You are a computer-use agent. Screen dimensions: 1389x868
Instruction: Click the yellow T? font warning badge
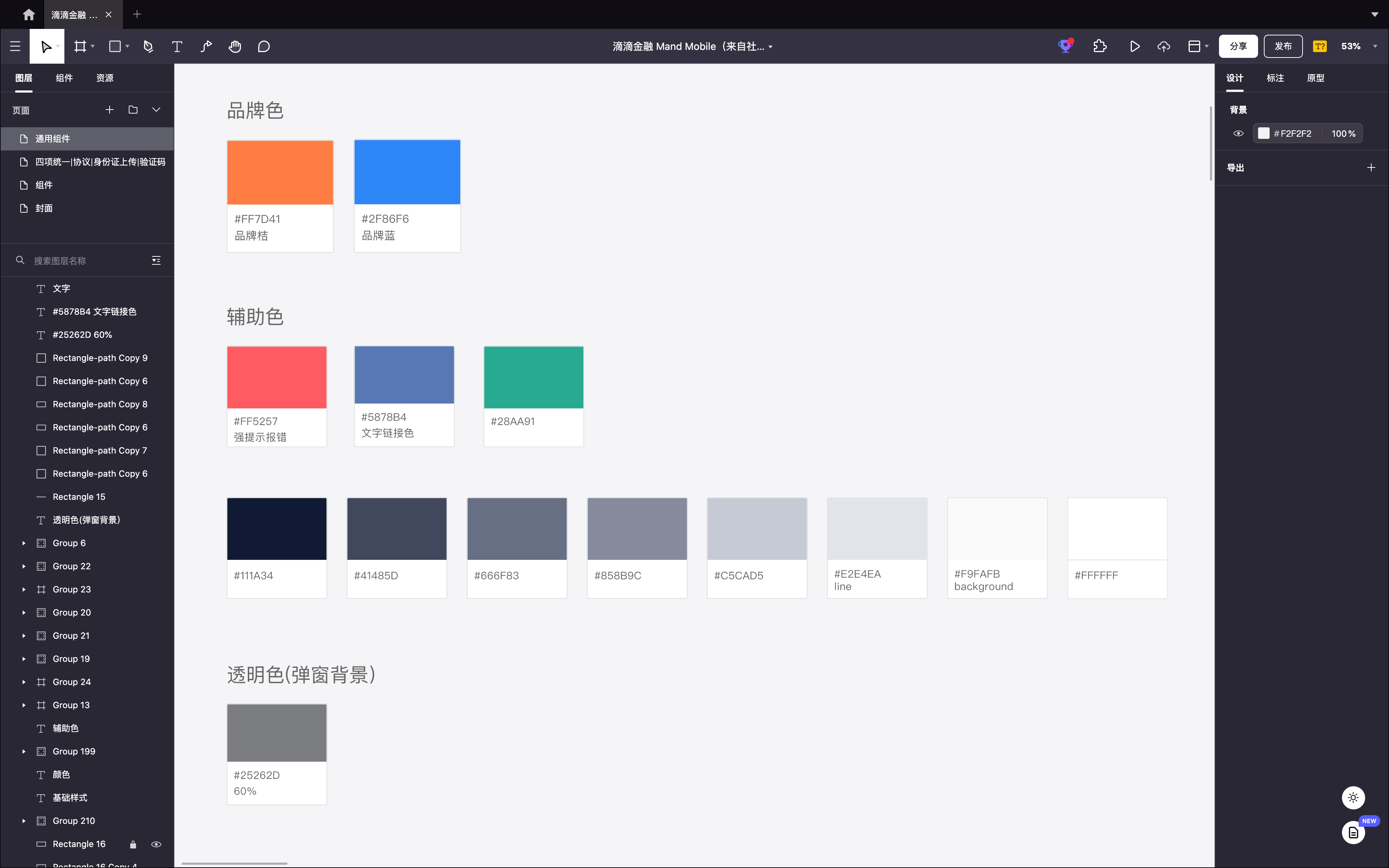click(x=1320, y=47)
